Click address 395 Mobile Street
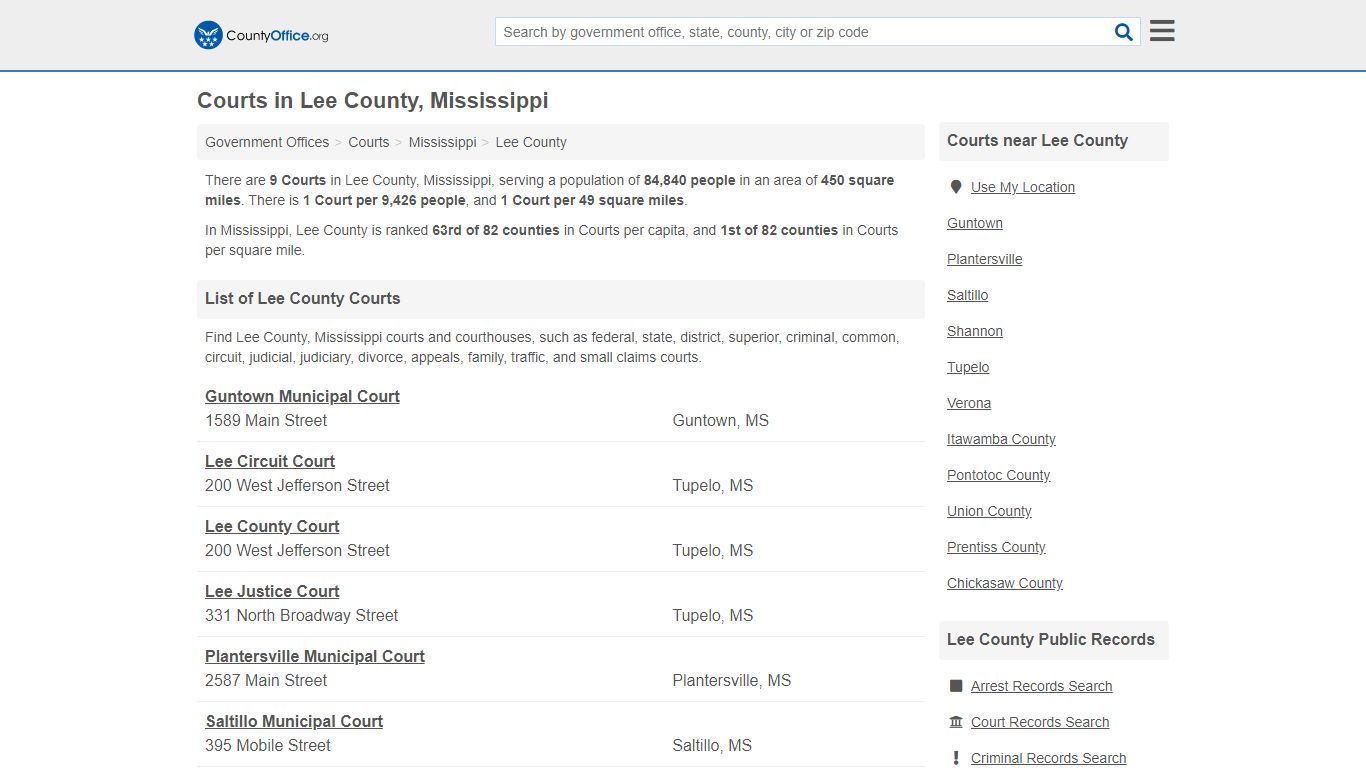This screenshot has width=1366, height=768. coord(268,745)
